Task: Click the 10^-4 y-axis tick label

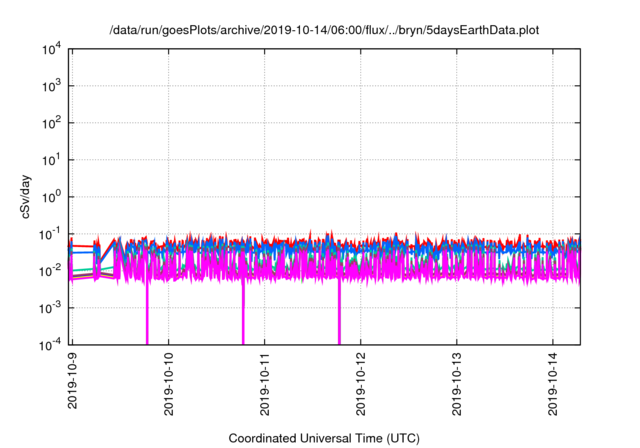Action: coord(51,345)
